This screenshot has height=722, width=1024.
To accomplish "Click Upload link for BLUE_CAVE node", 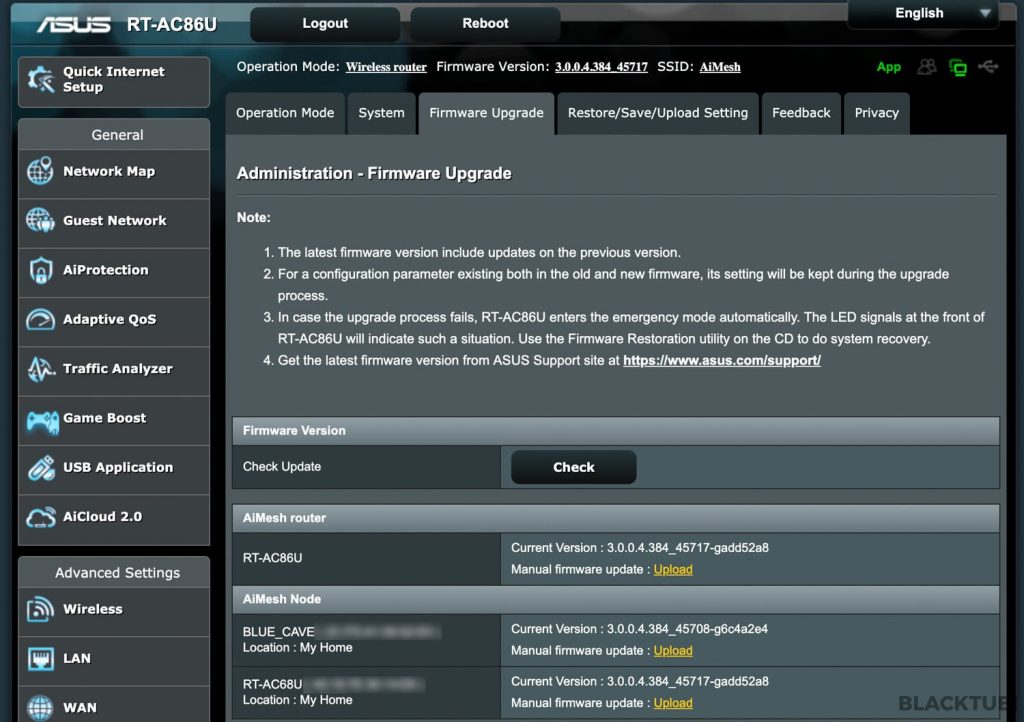I will [673, 651].
